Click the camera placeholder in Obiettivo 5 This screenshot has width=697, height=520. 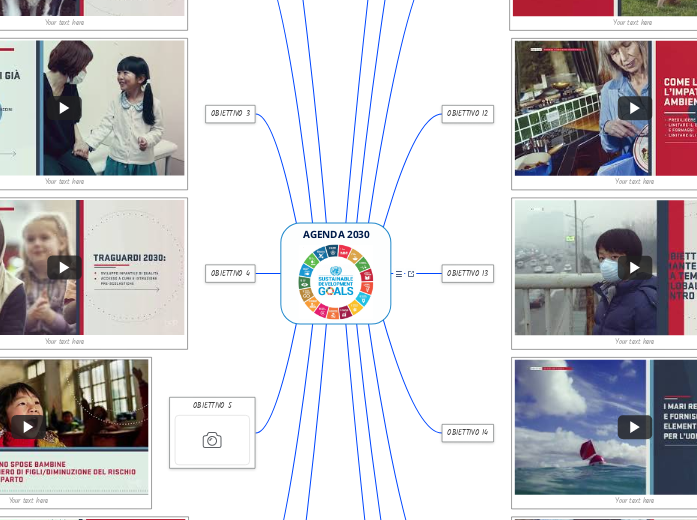click(212, 440)
